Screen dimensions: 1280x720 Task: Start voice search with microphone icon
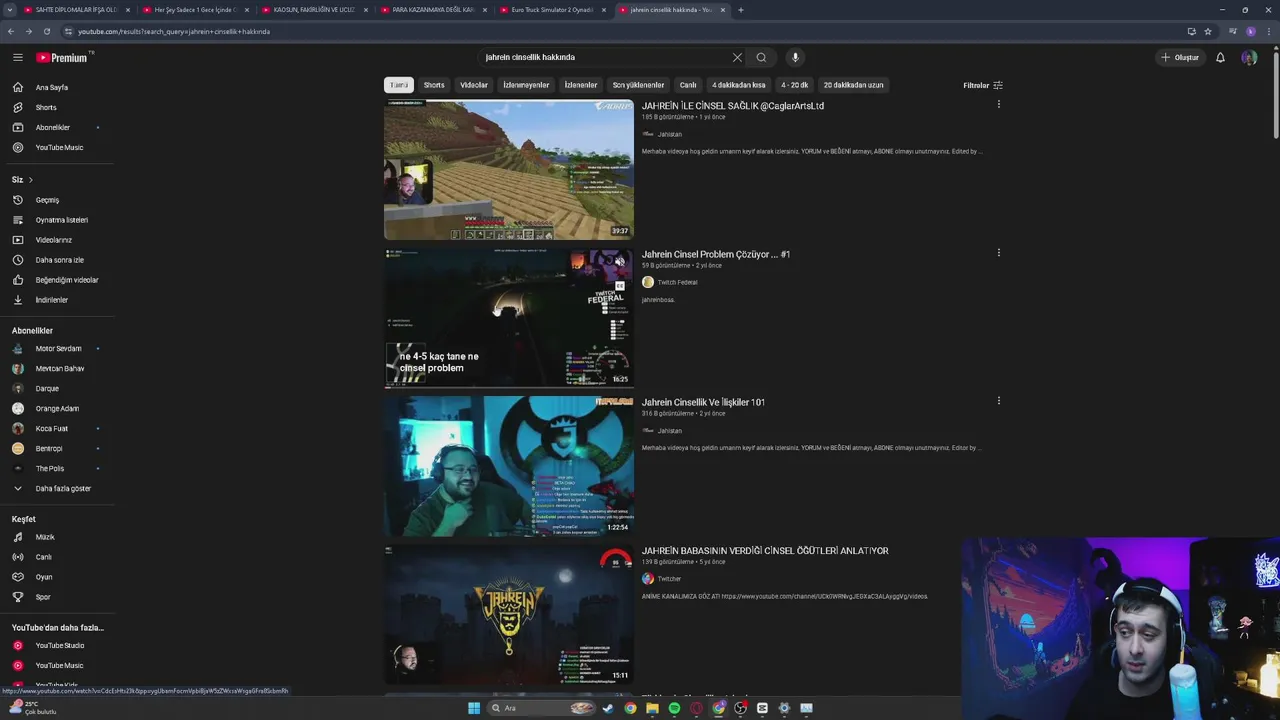pos(795,57)
